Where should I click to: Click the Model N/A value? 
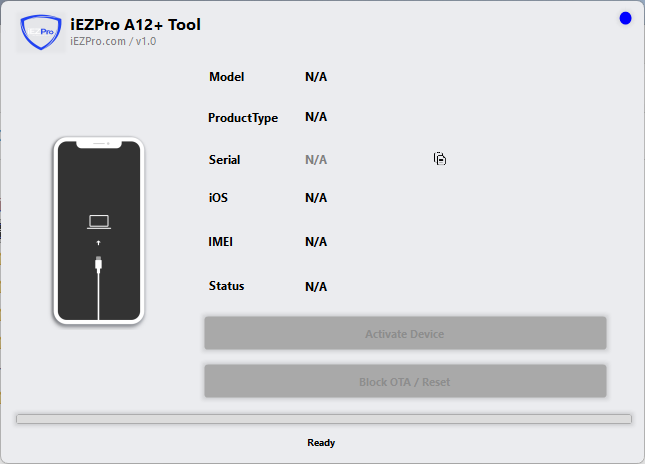click(x=316, y=77)
